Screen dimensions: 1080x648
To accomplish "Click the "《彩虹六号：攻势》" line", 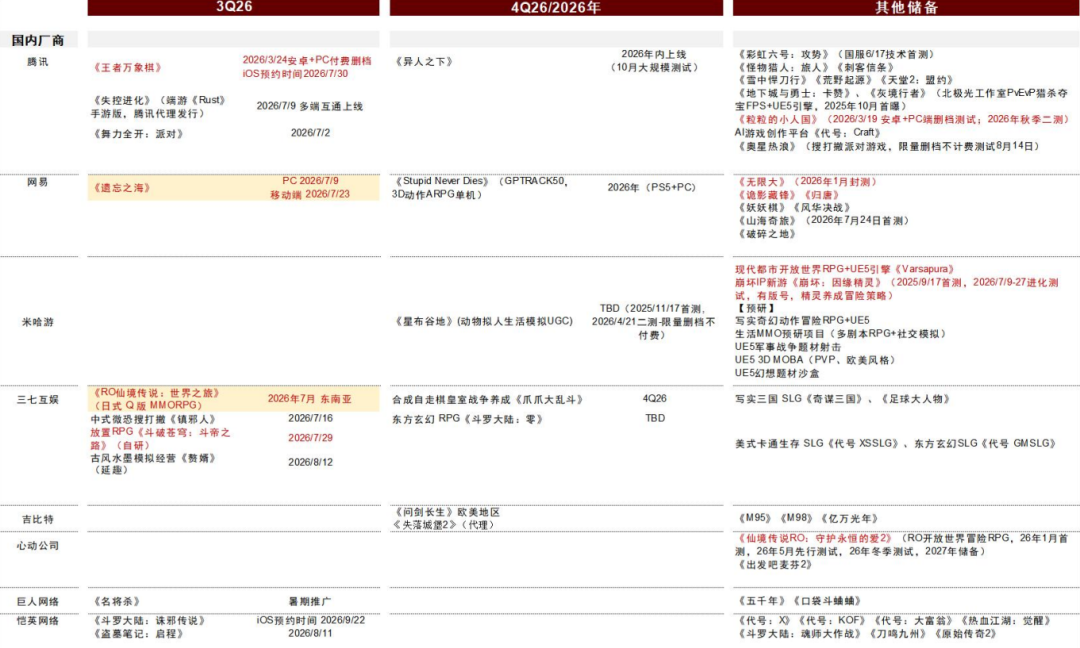I will [x=835, y=54].
